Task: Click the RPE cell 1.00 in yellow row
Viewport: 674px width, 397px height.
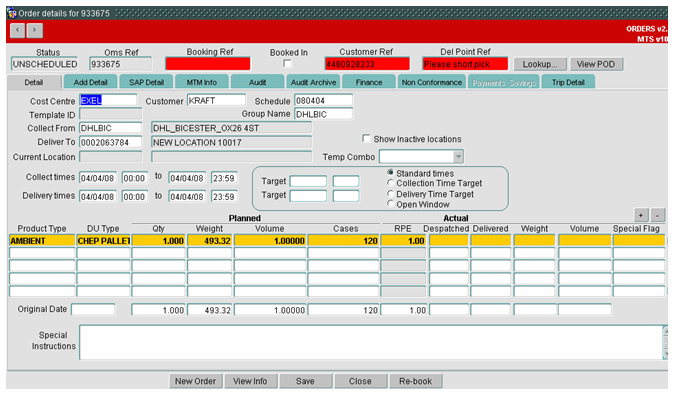Action: (403, 241)
